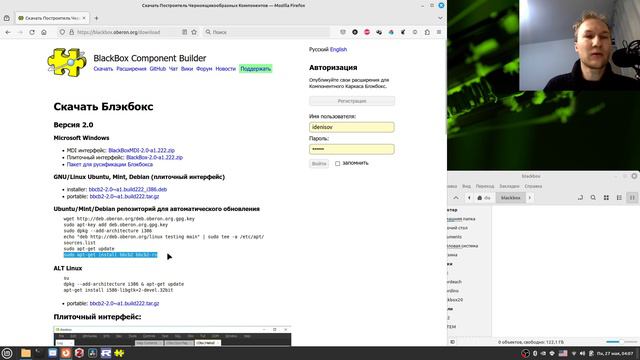Click the highlighted sudo apt-get install line
The image size is (640, 360).
coord(110,255)
